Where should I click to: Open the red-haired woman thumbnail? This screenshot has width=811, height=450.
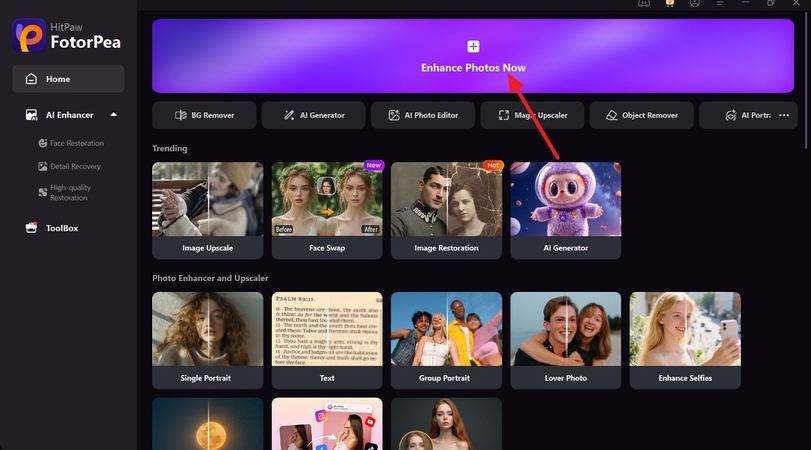(446, 424)
